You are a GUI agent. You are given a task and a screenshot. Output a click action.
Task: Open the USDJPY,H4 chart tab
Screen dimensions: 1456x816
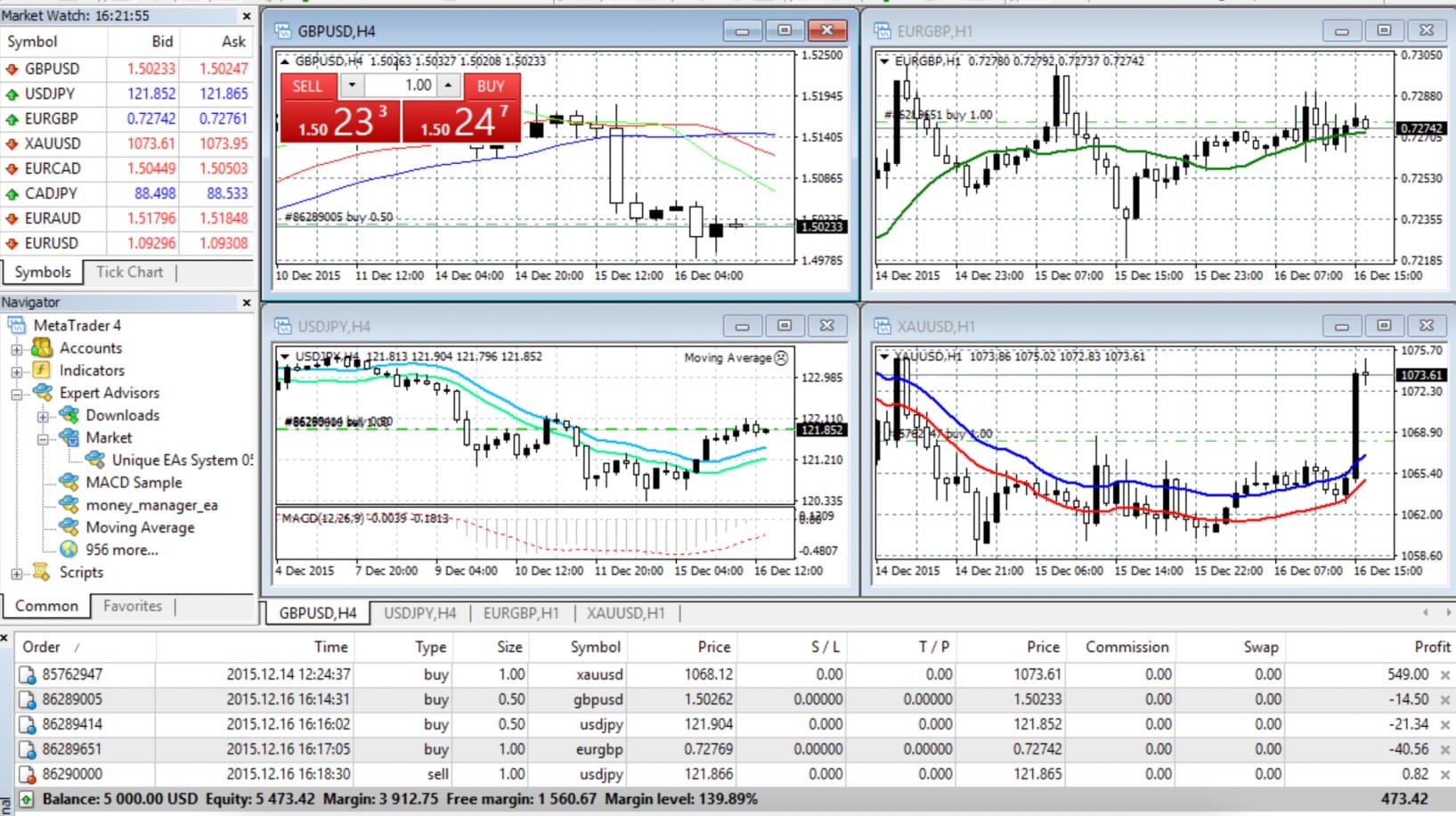(419, 613)
